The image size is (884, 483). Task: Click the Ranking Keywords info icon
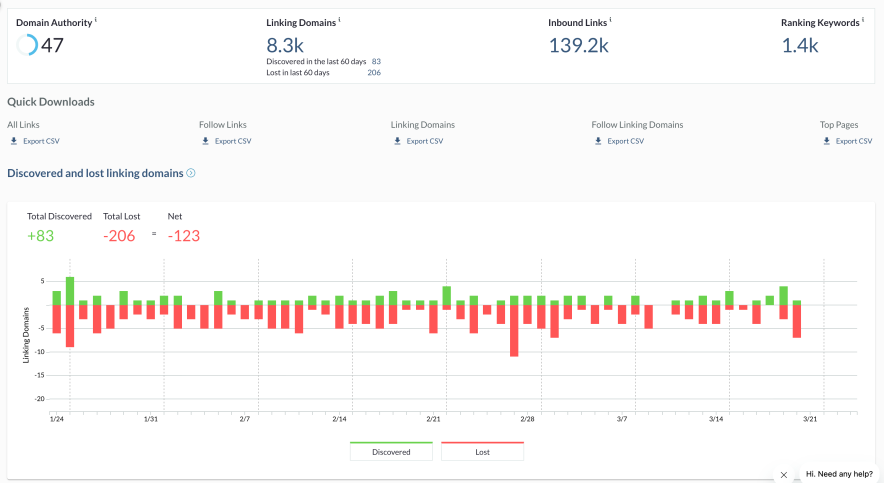coord(863,20)
